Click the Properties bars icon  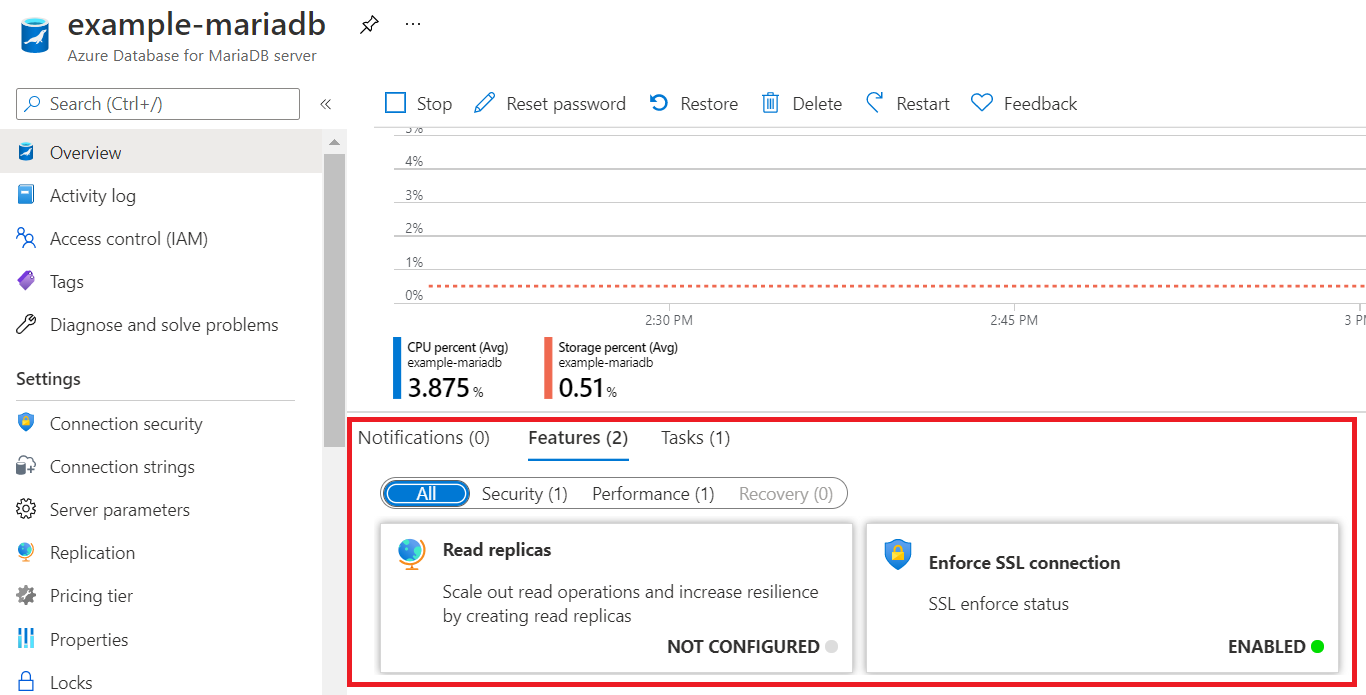(x=26, y=638)
